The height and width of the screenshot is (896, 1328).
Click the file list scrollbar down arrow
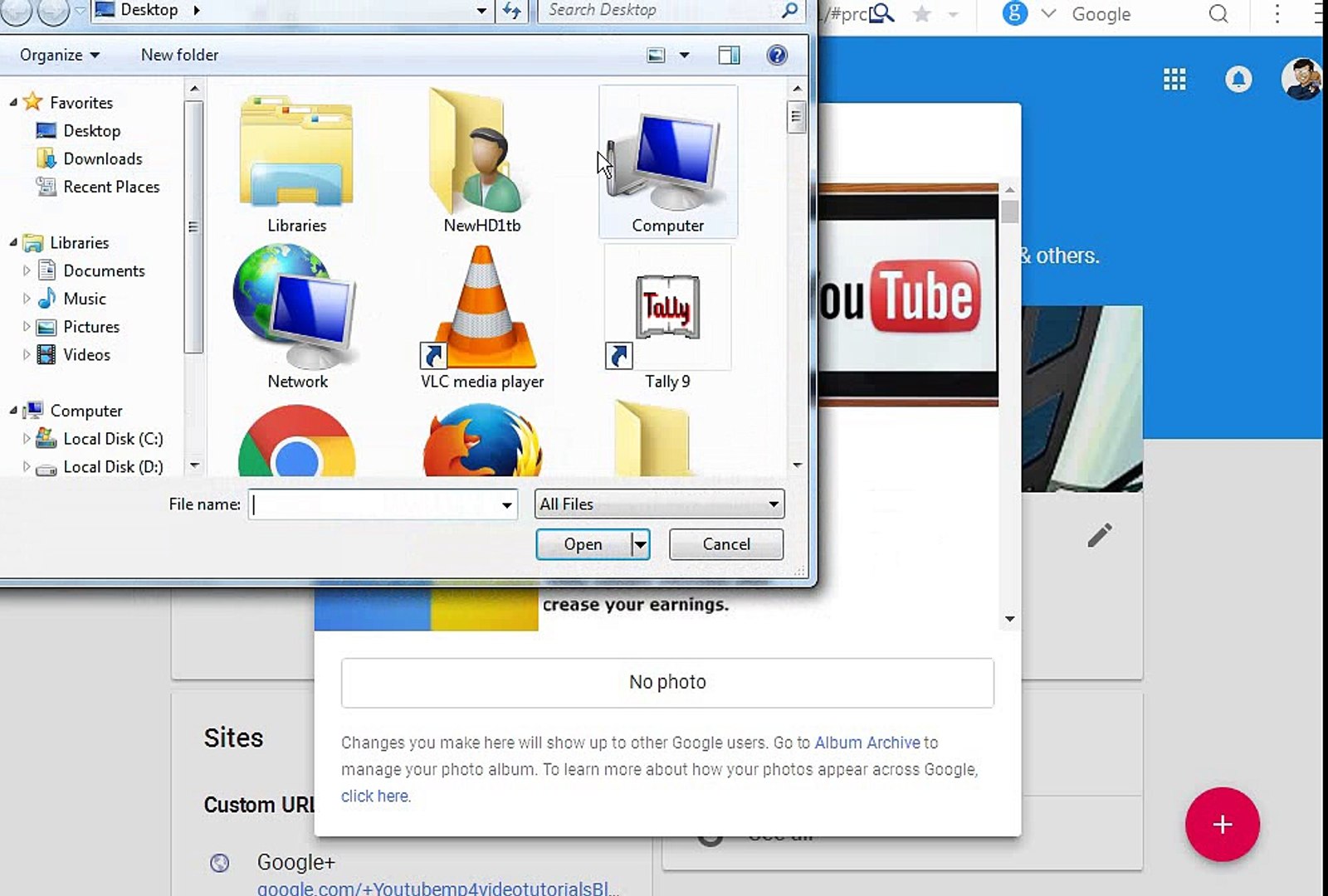pos(797,465)
